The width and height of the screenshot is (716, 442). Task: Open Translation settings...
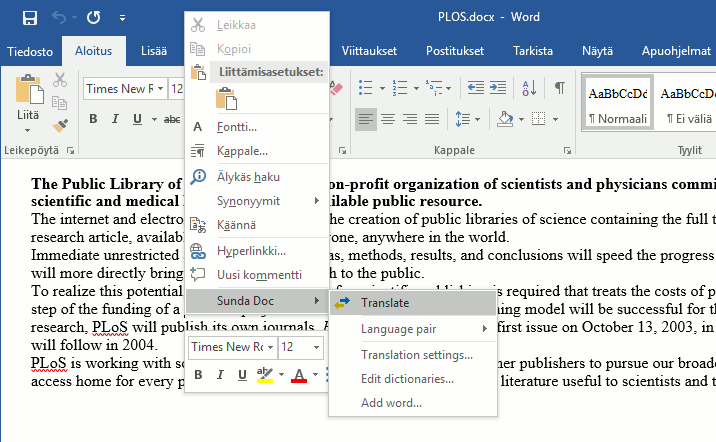(x=413, y=355)
